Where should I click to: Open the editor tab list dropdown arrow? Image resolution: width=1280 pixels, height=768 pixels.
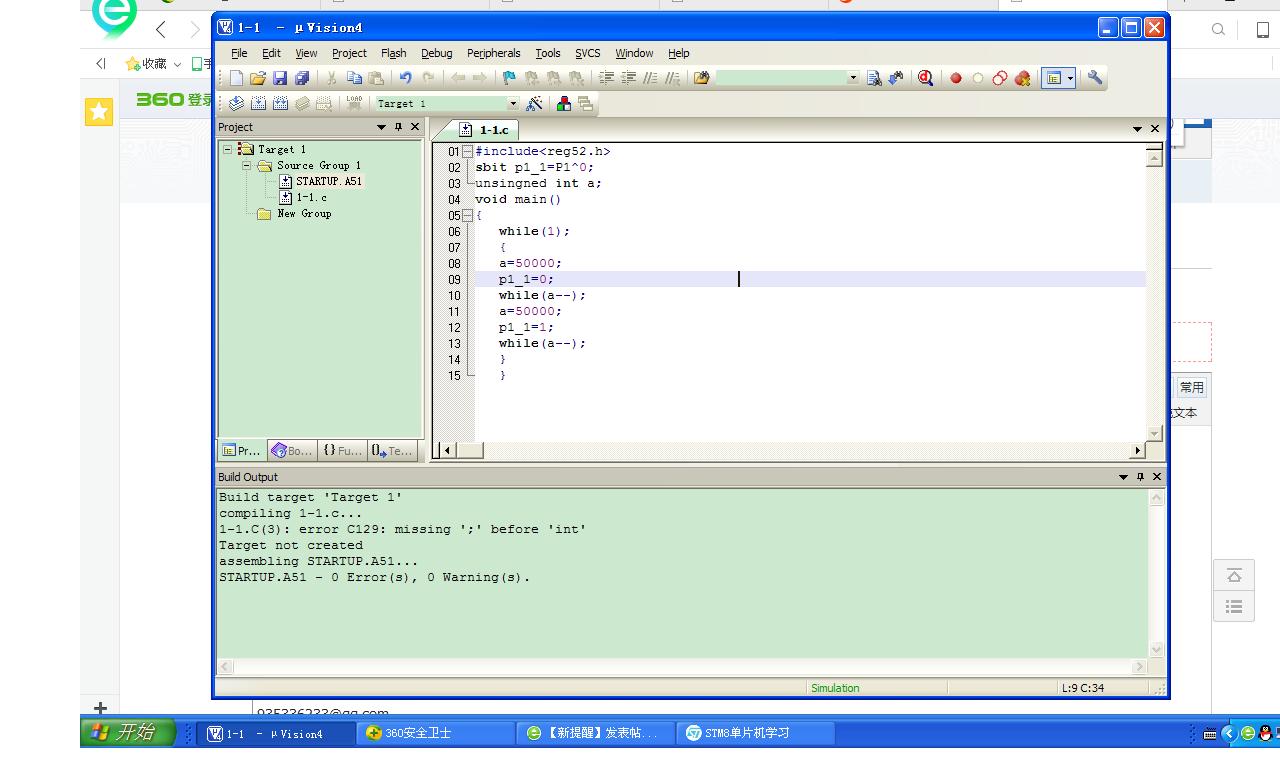click(x=1137, y=129)
